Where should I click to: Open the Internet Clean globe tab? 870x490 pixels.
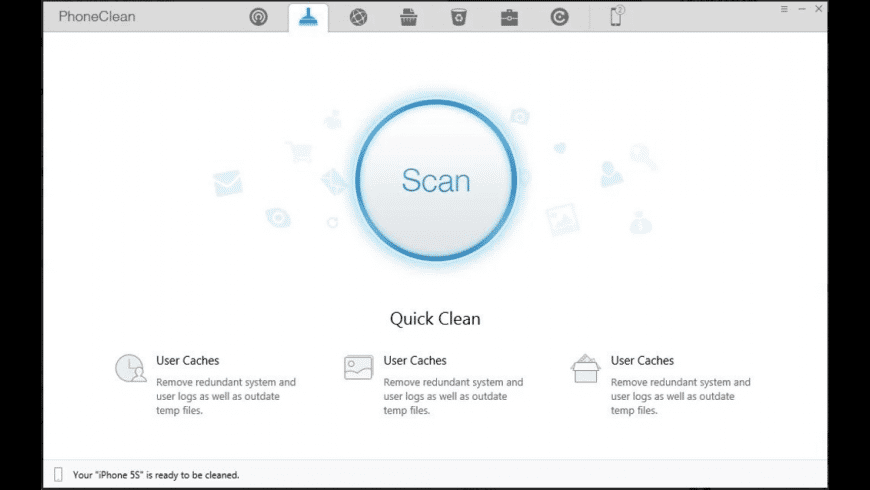(x=358, y=17)
